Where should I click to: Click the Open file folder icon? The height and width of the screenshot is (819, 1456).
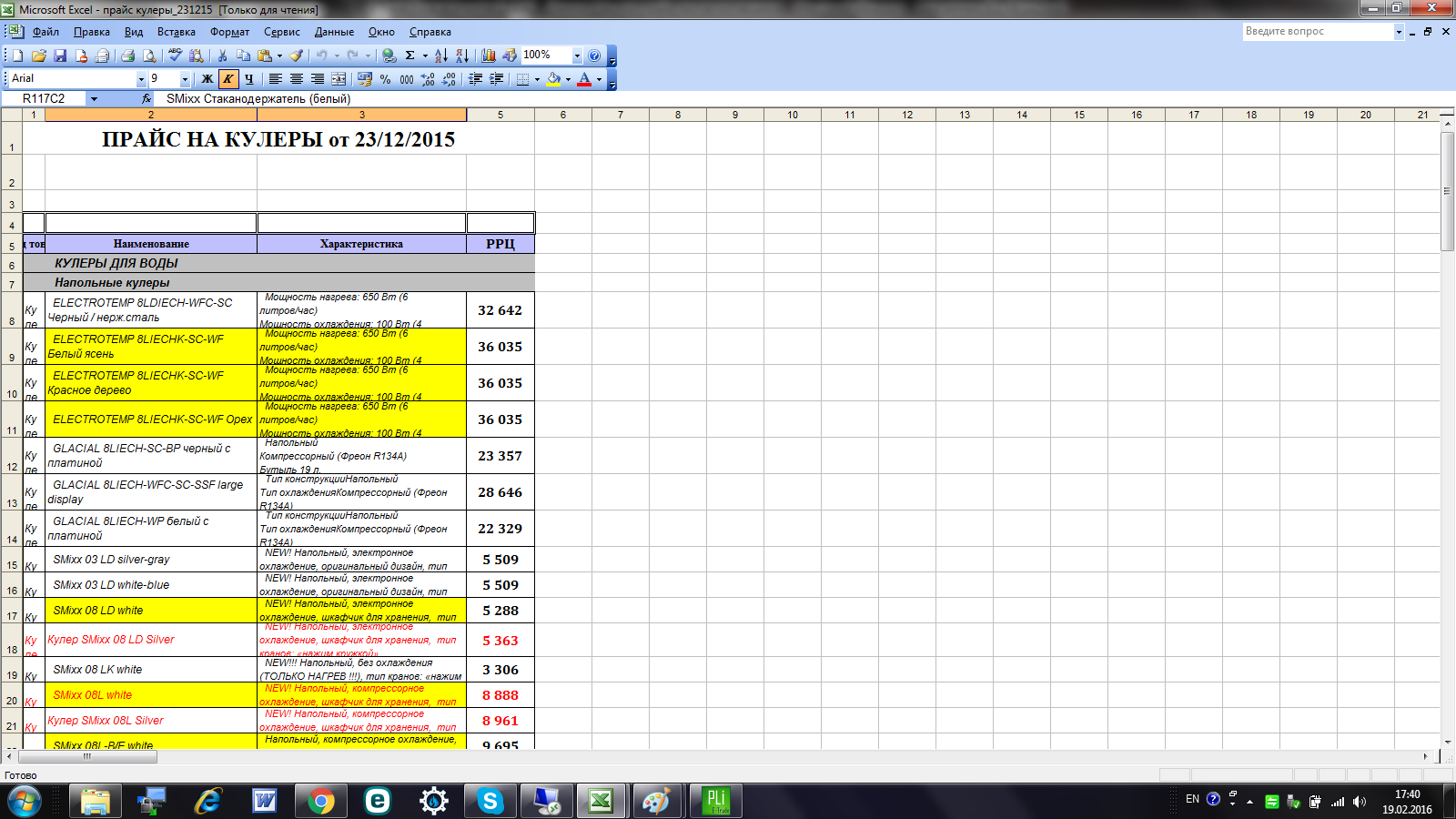pos(39,56)
